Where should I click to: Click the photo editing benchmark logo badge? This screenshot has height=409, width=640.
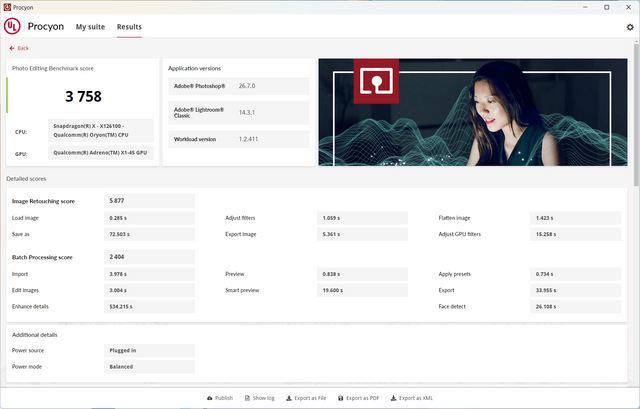coord(376,81)
